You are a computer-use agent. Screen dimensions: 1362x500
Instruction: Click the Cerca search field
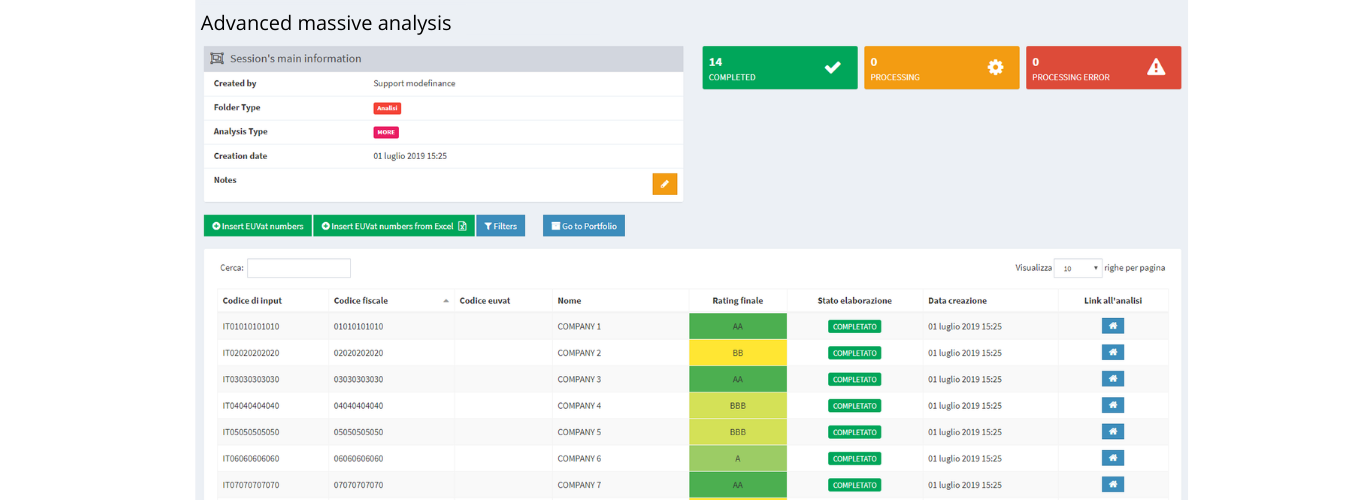[x=299, y=268]
